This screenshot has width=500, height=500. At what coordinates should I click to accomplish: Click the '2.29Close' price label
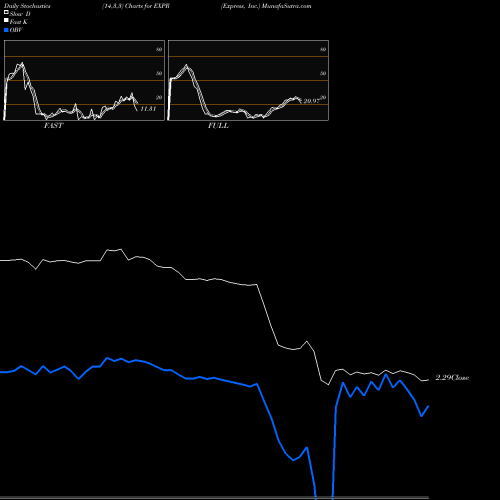(x=452, y=377)
